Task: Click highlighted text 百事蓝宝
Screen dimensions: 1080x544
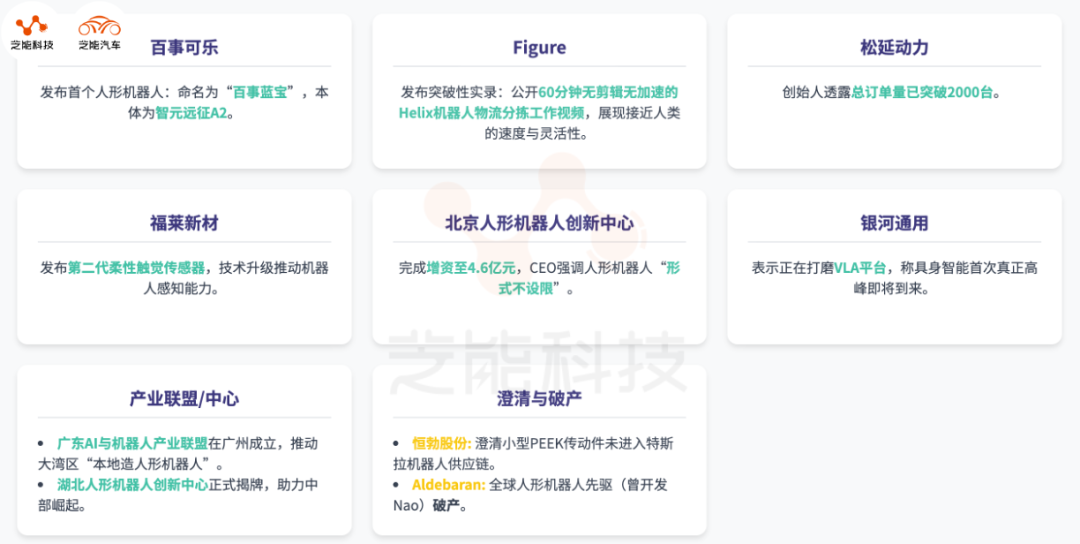Action: click(260, 92)
